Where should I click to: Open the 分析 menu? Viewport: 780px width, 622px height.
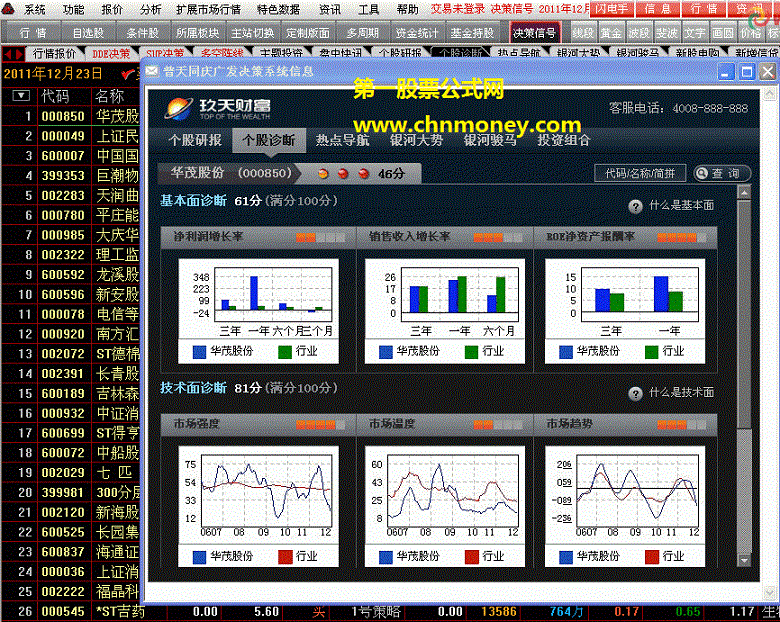pos(151,9)
